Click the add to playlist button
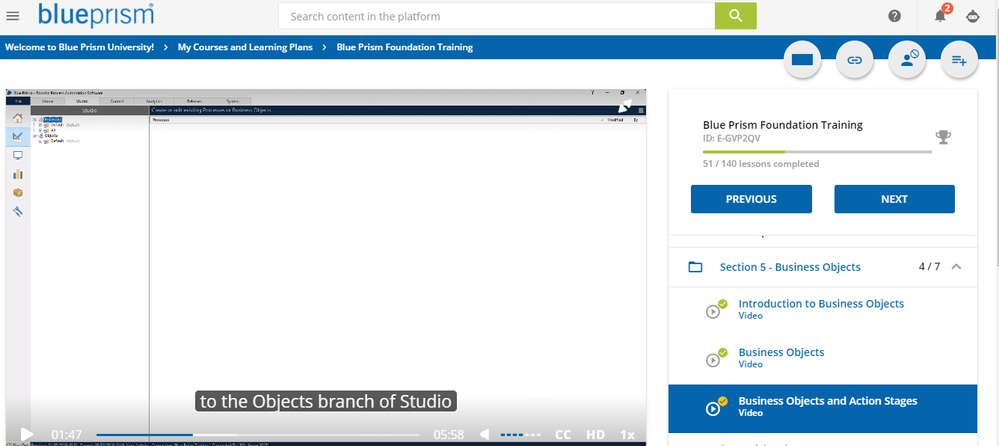Image resolution: width=999 pixels, height=446 pixels. [x=959, y=60]
